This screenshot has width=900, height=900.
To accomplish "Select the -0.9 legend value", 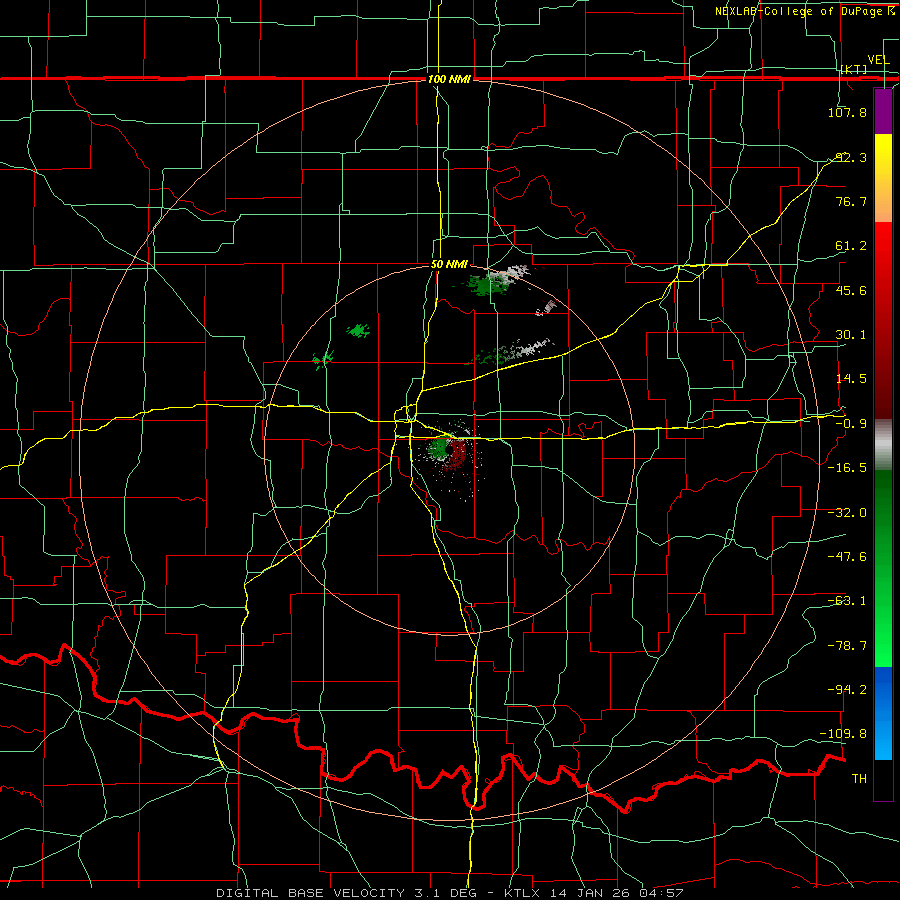I will coord(851,424).
